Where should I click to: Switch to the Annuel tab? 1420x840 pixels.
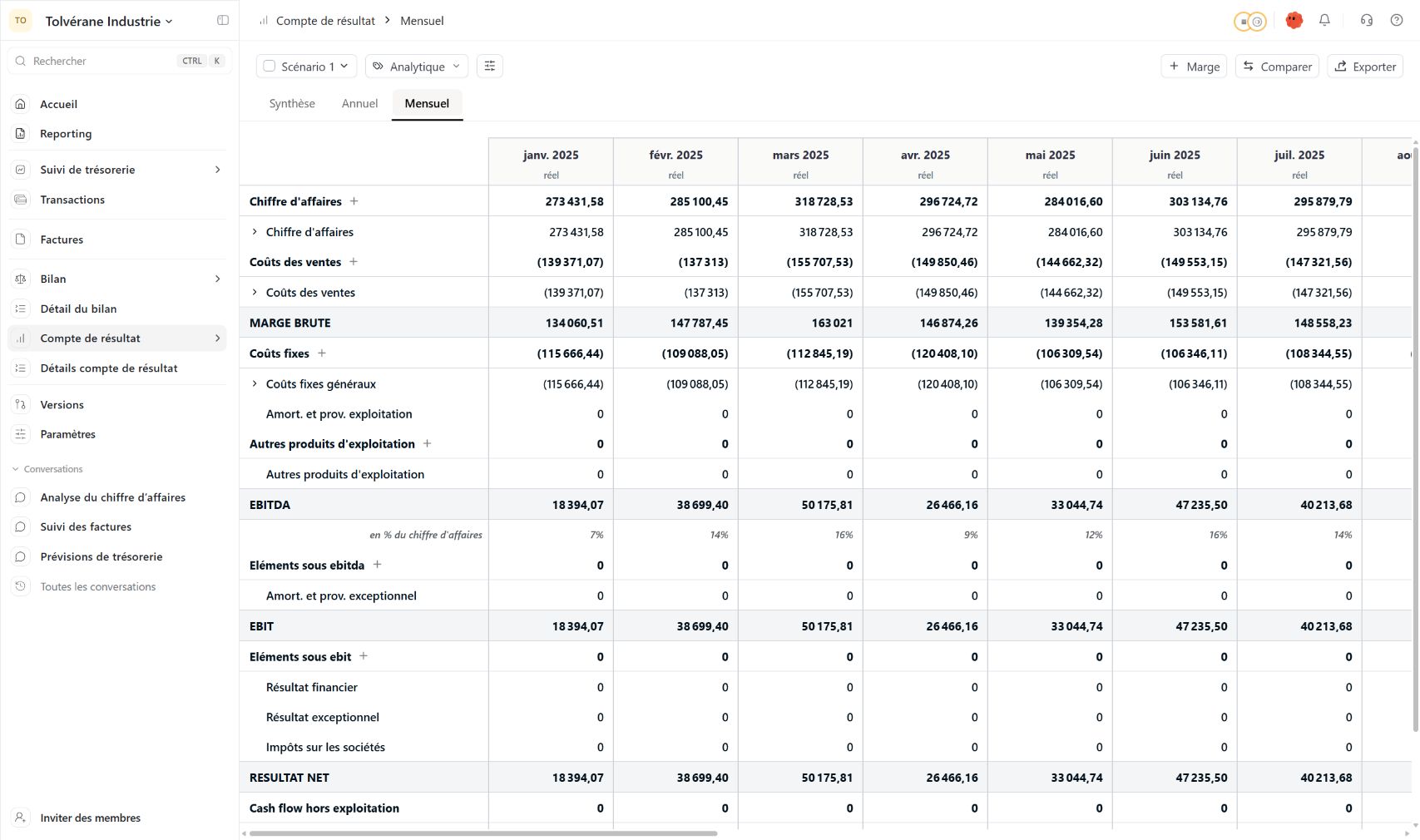tap(359, 104)
